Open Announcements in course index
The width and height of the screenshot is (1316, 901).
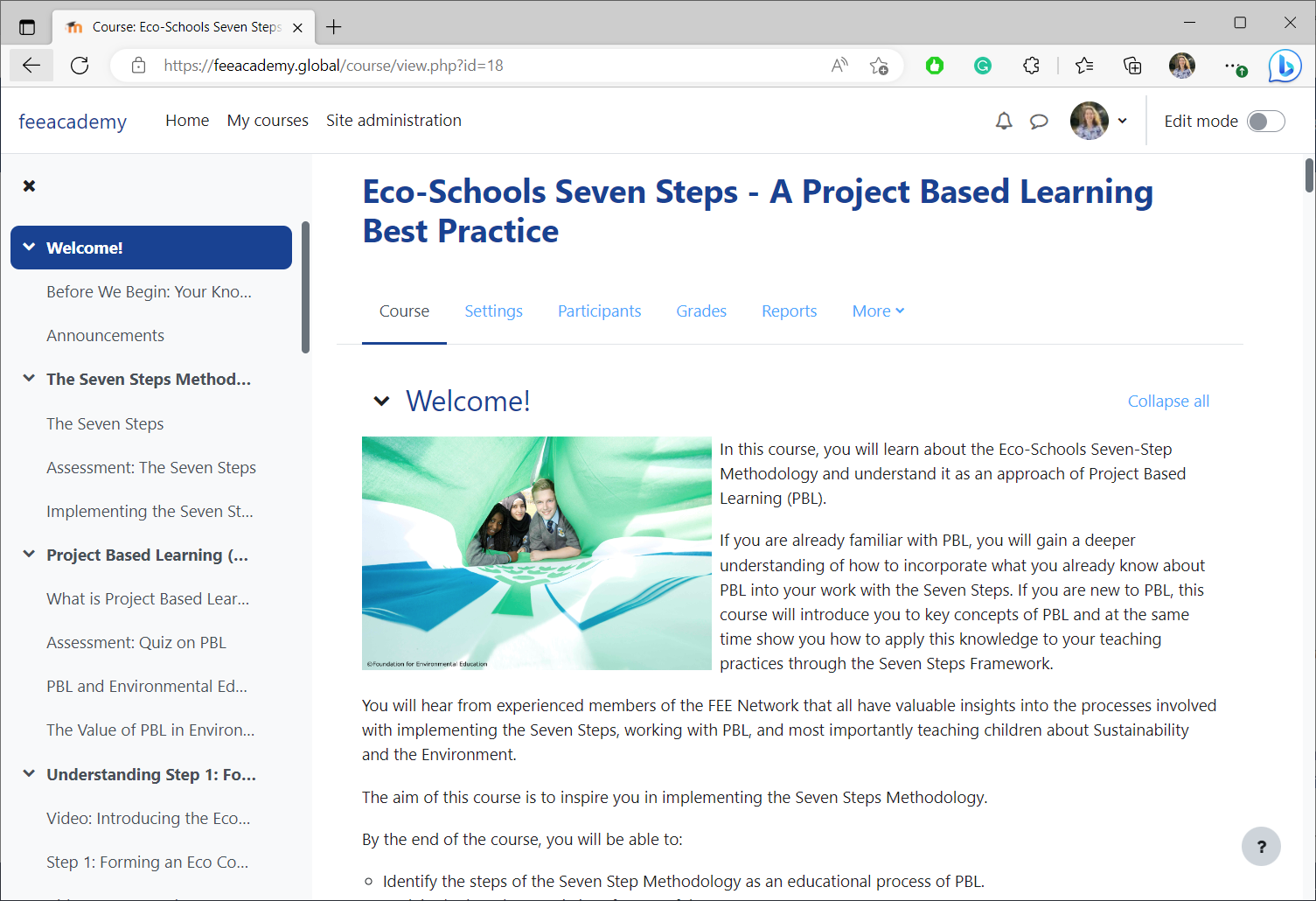(105, 335)
